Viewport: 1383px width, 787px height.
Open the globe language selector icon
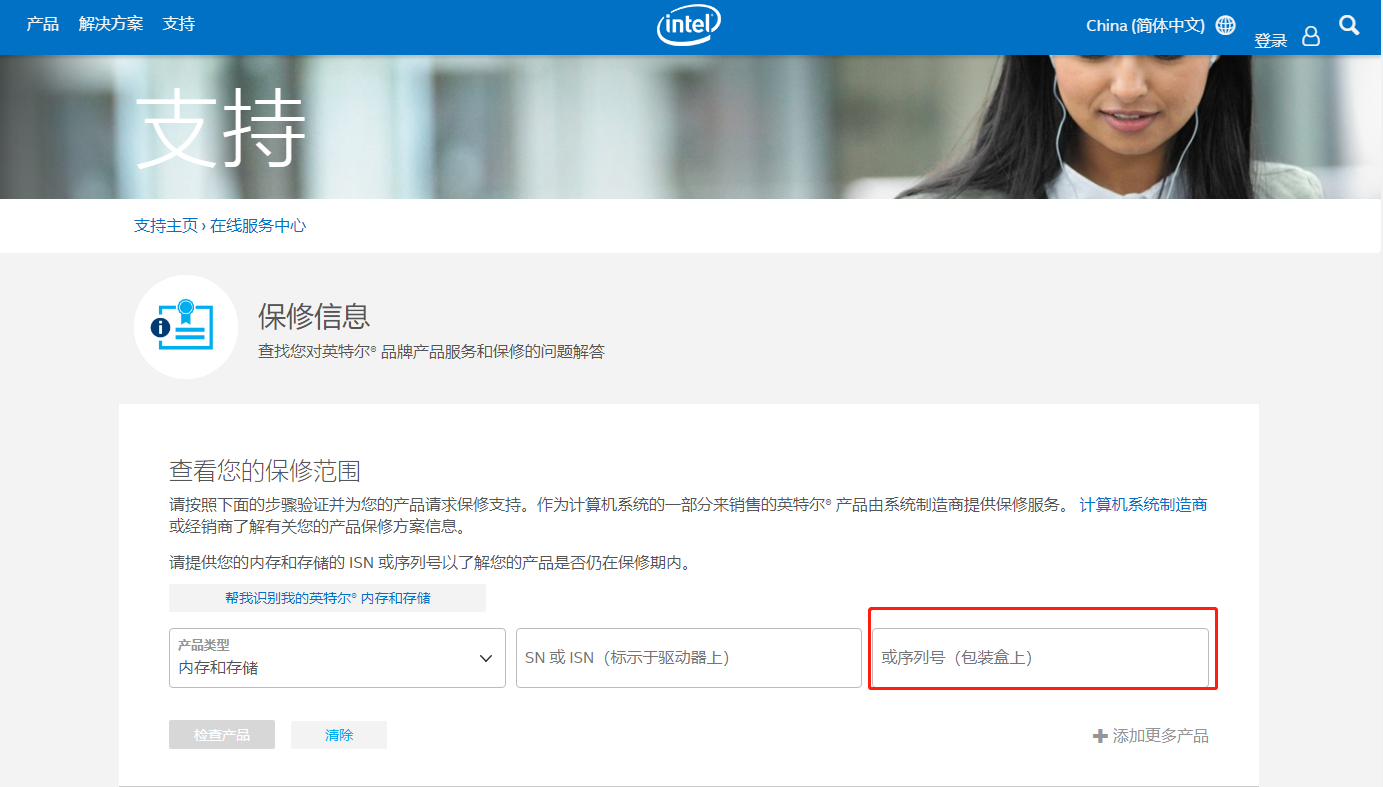coord(1226,25)
